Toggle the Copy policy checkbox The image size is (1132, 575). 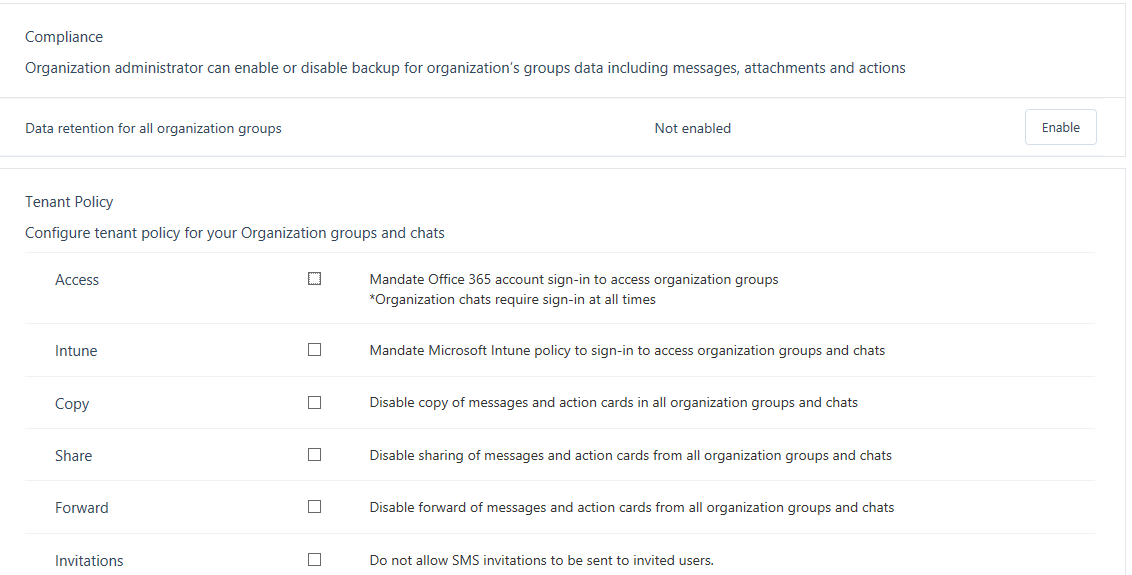[314, 403]
